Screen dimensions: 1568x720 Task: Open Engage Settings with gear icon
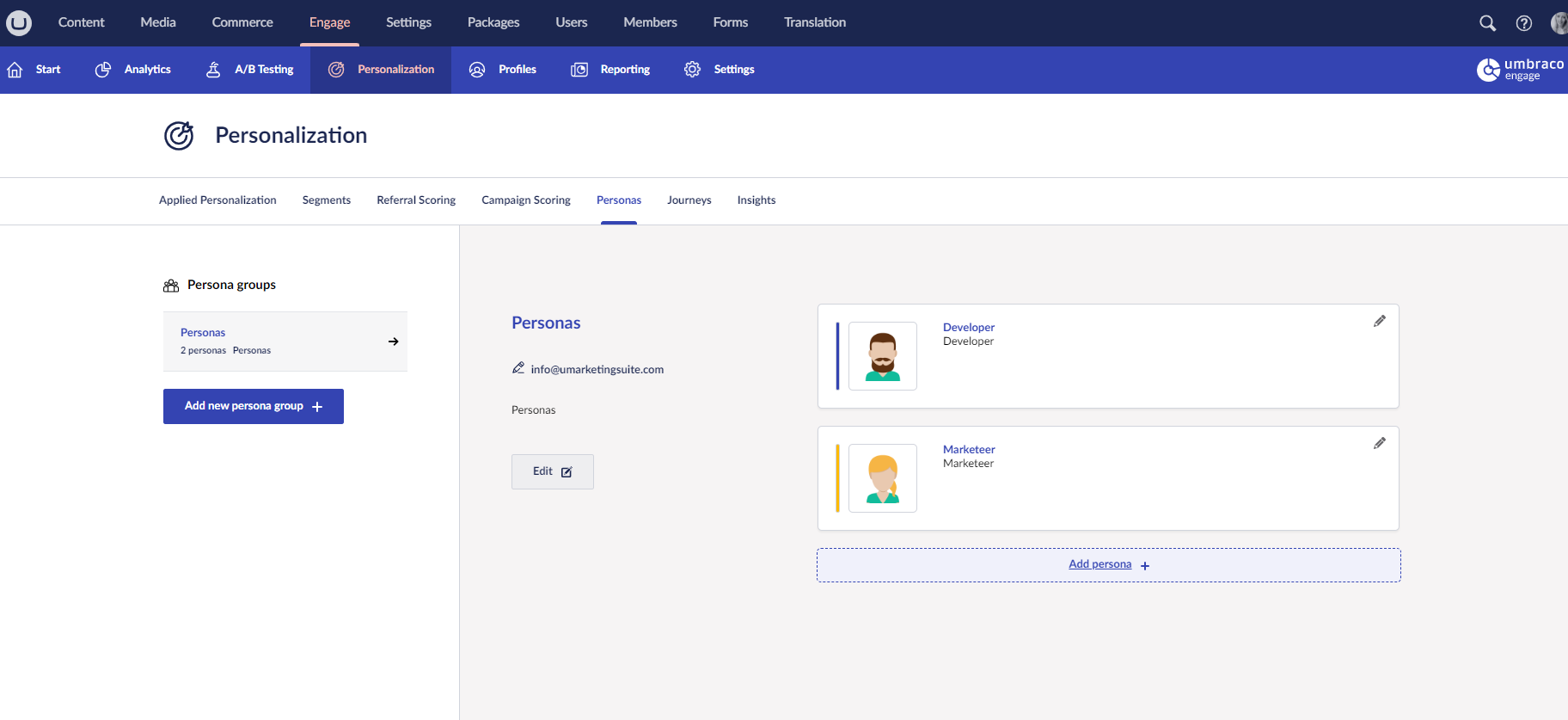[720, 70]
